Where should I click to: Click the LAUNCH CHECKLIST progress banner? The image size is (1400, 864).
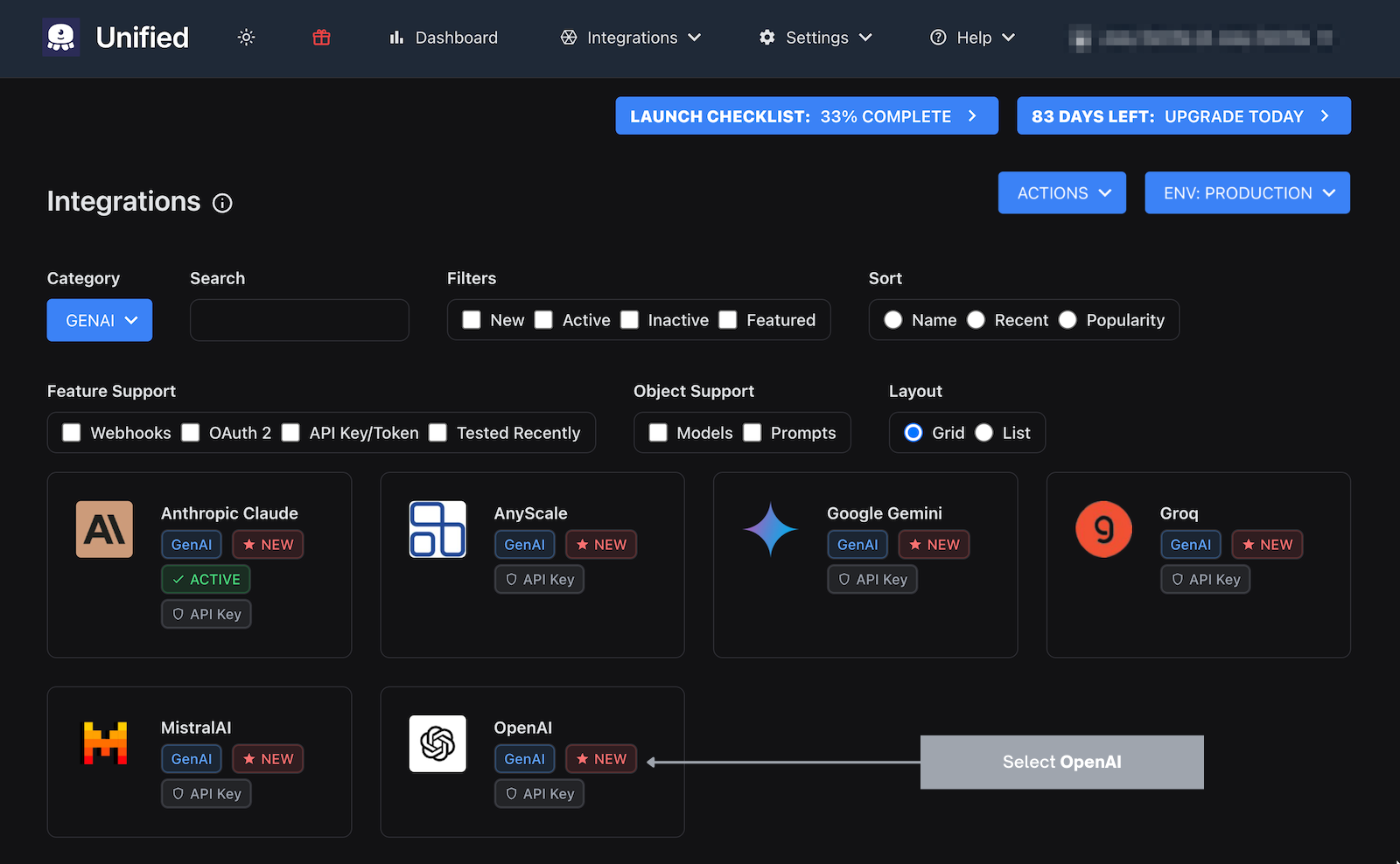click(807, 115)
